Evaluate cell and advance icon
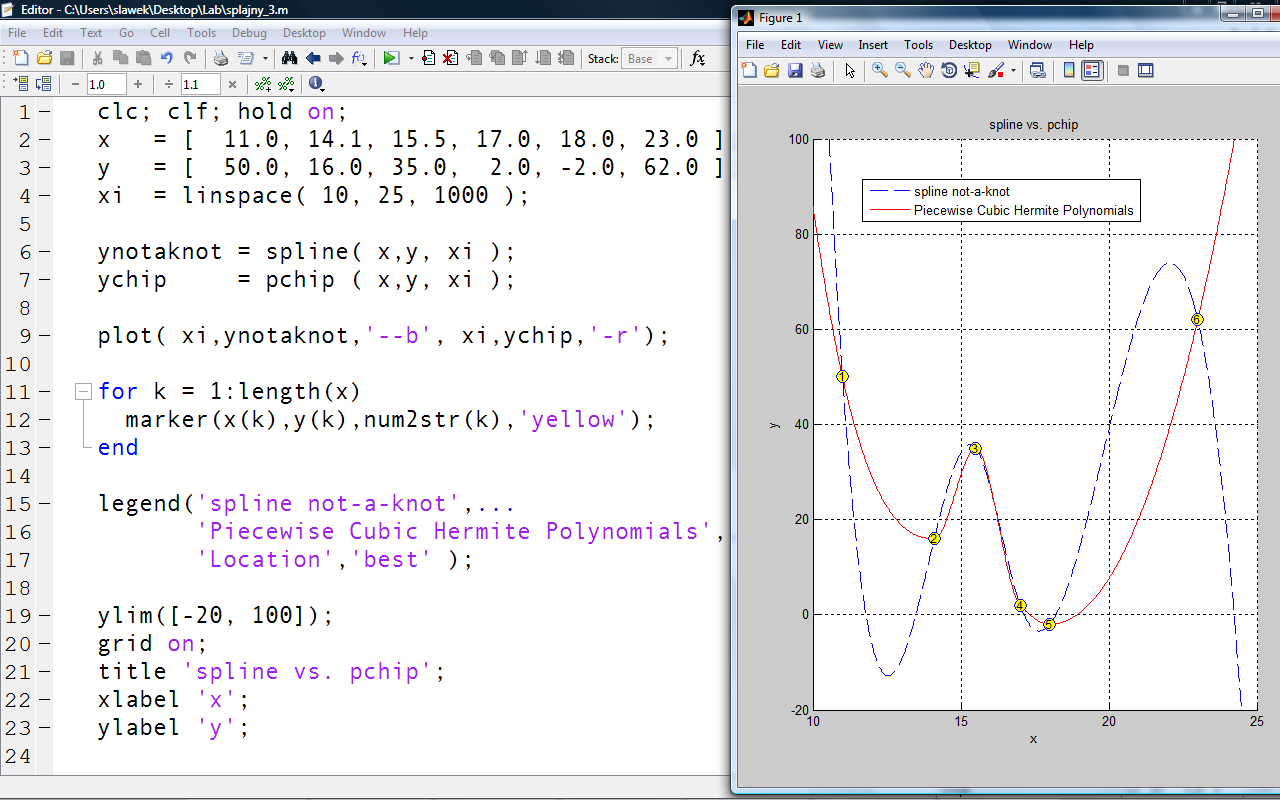The width and height of the screenshot is (1280, 800). (43, 84)
